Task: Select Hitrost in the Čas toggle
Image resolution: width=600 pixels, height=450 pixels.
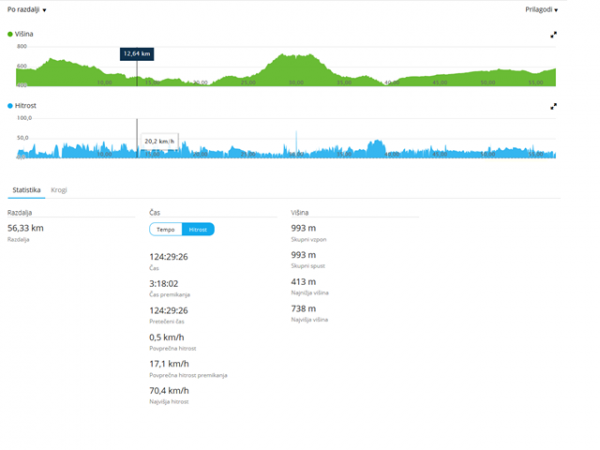Action: 198,229
